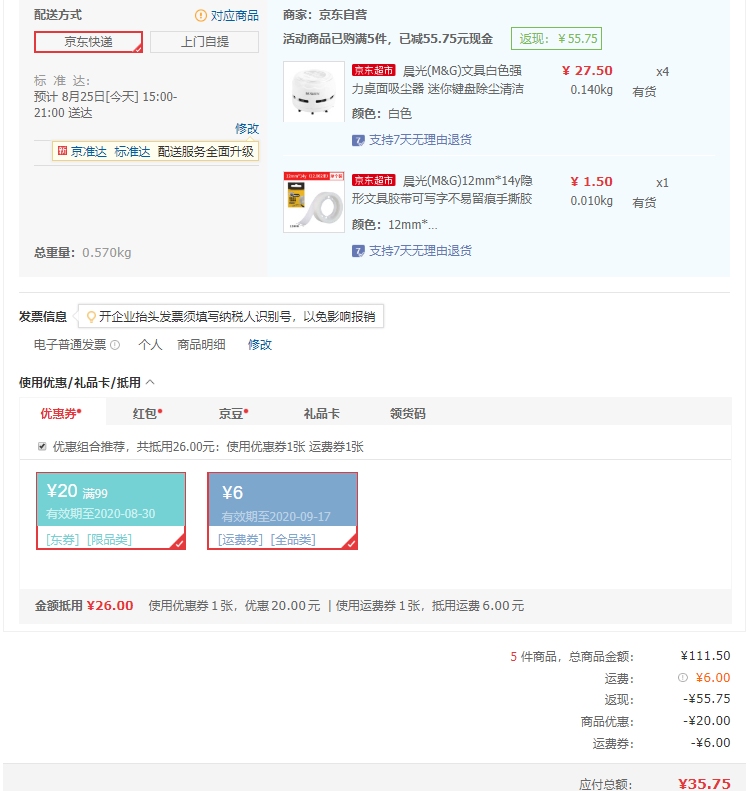Screen dimensions: 750x791
Task: Open the 标准达 link
Action: coord(132,151)
